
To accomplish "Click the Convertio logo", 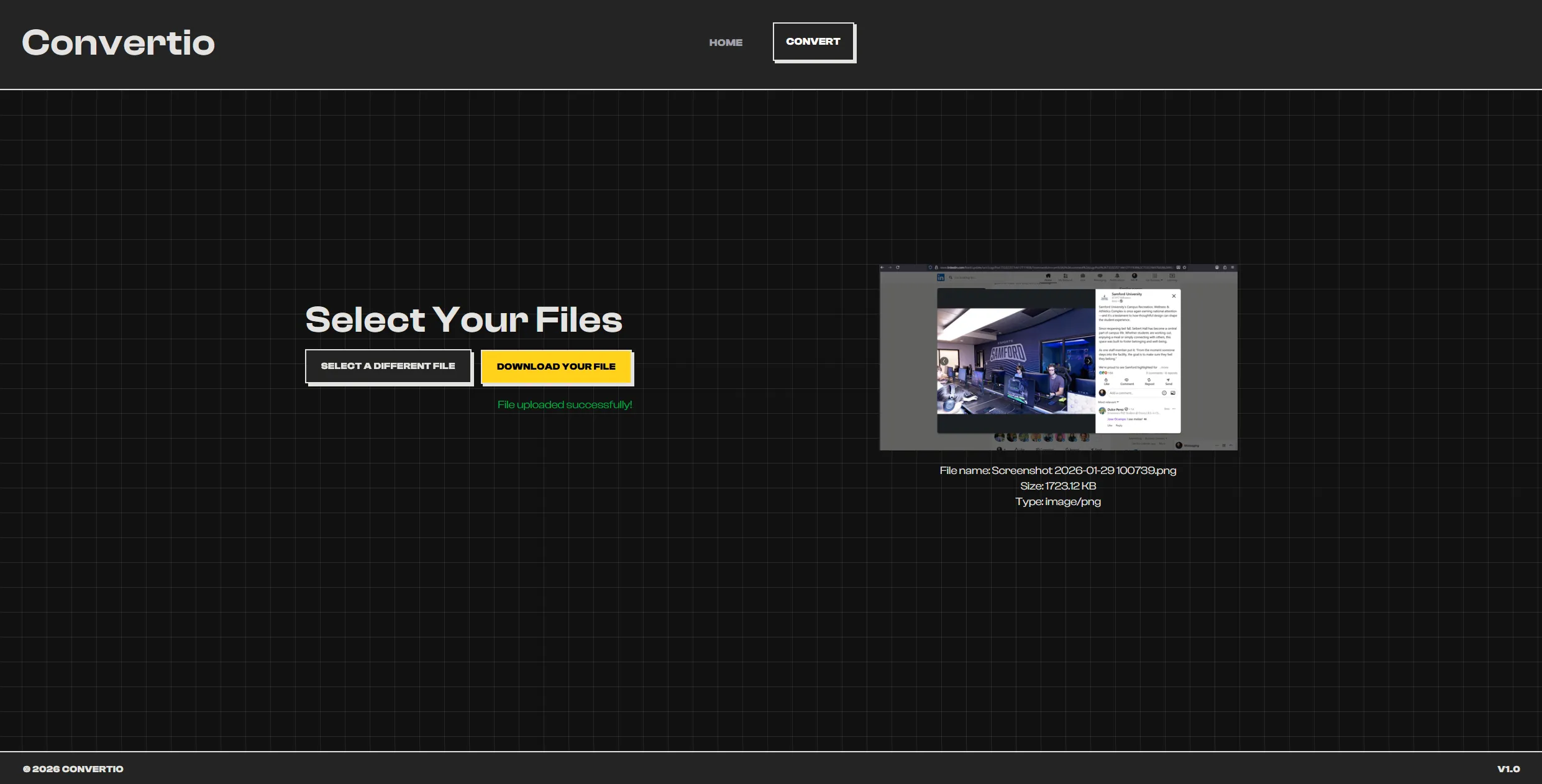I will click(118, 43).
